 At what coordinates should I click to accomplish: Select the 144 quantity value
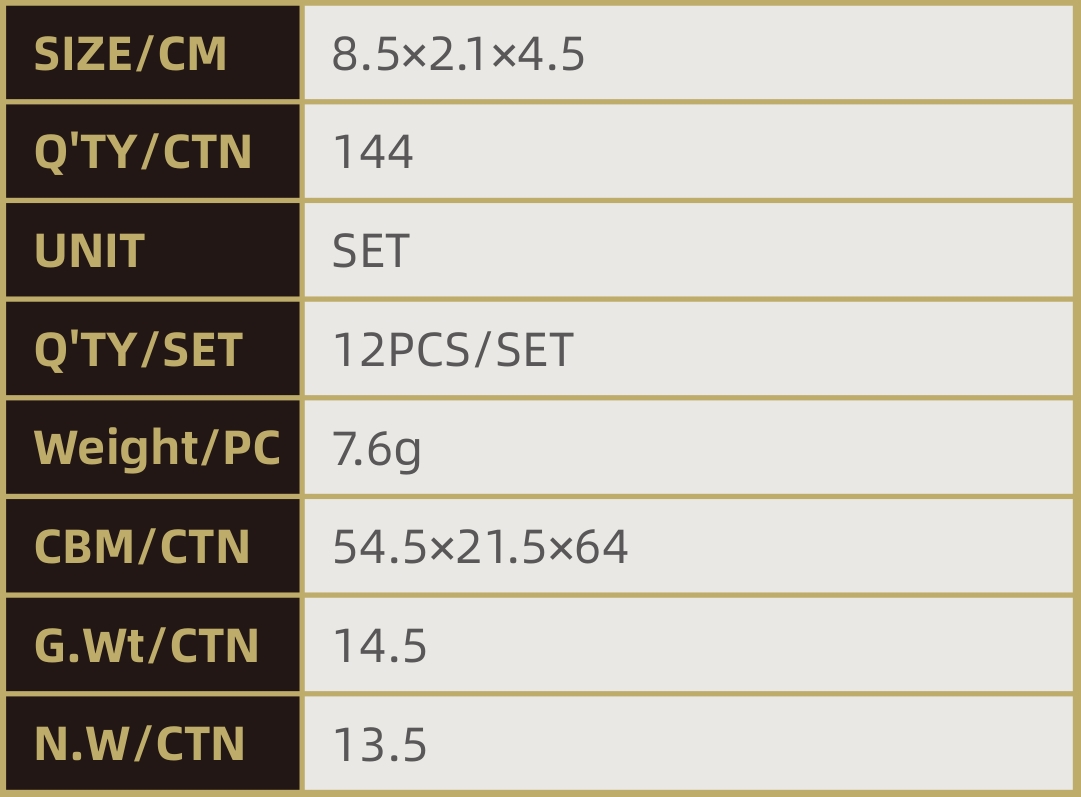(x=372, y=153)
